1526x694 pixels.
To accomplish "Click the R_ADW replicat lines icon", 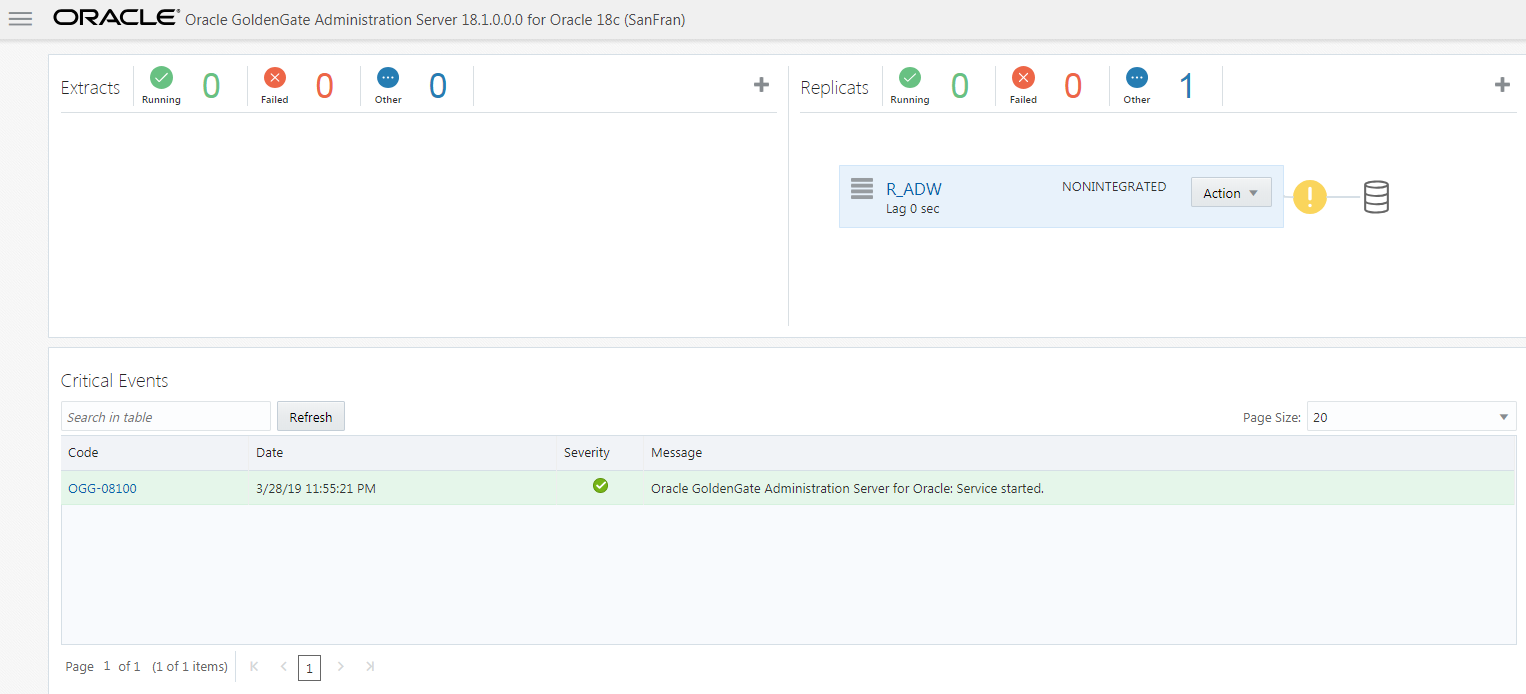I will 862,188.
